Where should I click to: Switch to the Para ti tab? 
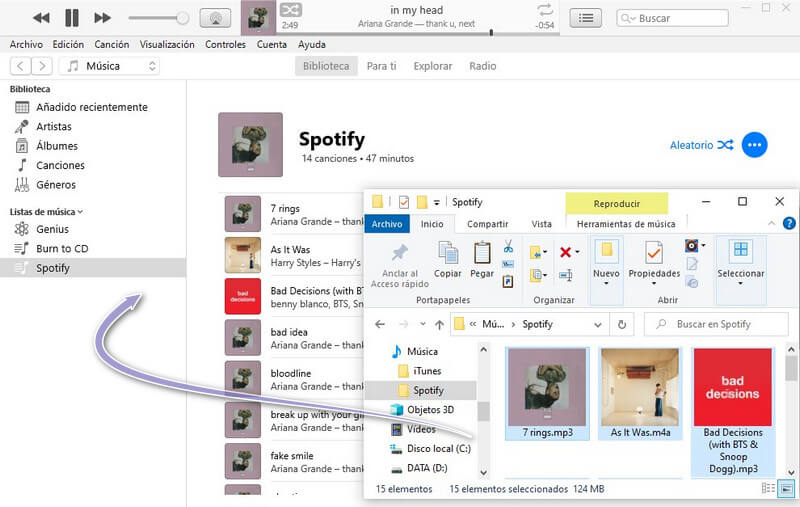(x=381, y=66)
